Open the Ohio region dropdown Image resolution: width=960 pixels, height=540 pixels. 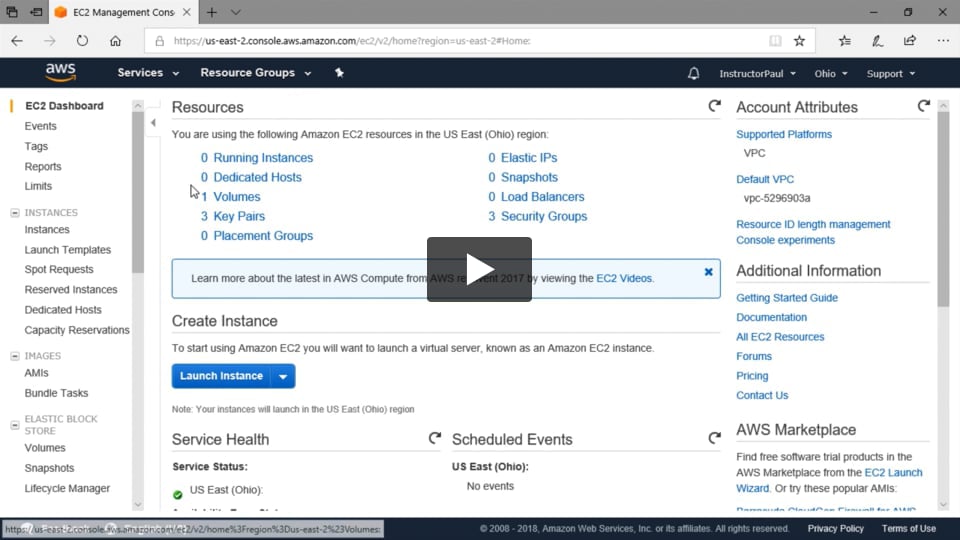pyautogui.click(x=830, y=74)
